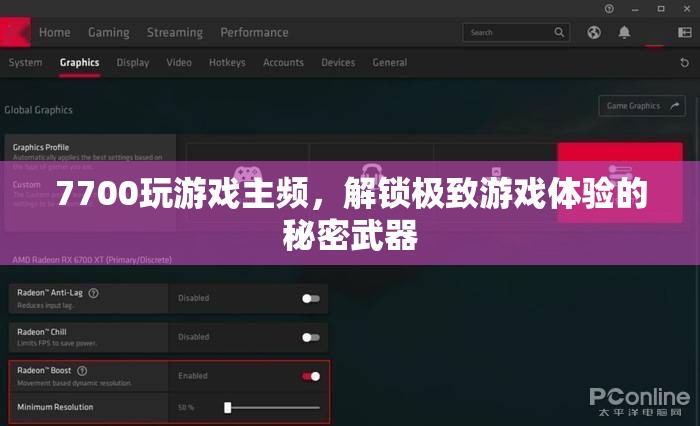Click the Anti-Lag help icon
This screenshot has width=700, height=426.
93,293
